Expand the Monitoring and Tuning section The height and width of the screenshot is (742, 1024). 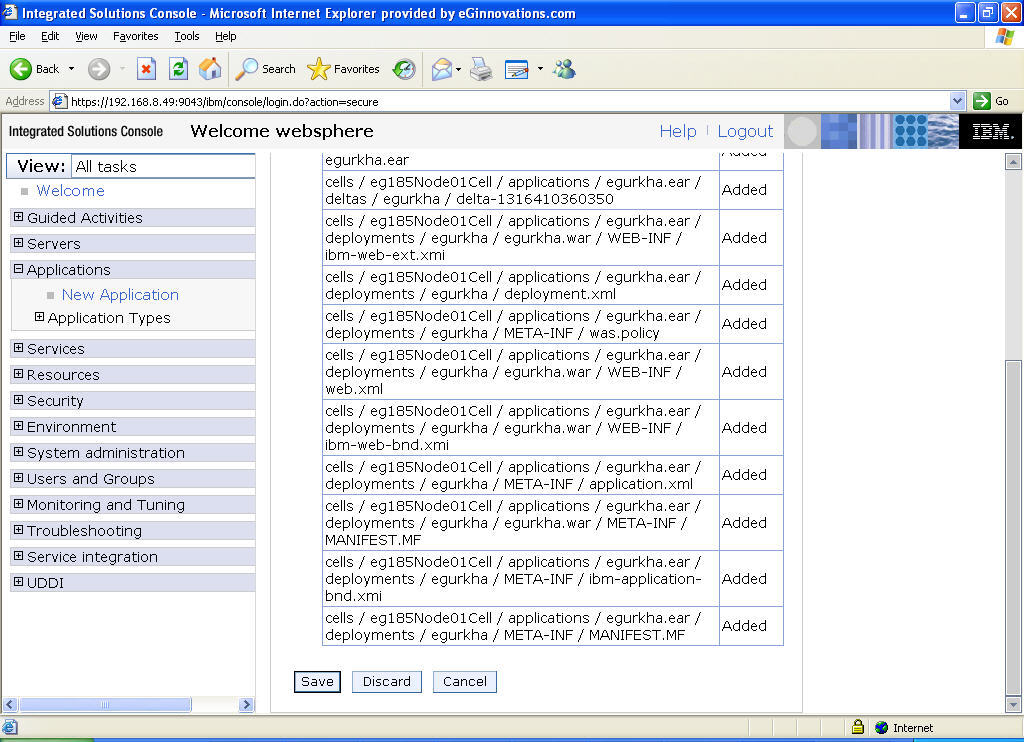18,504
